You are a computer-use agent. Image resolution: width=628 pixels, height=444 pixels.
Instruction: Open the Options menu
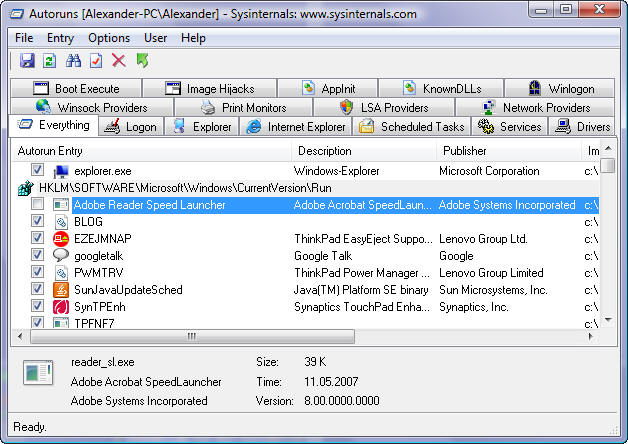(x=109, y=38)
